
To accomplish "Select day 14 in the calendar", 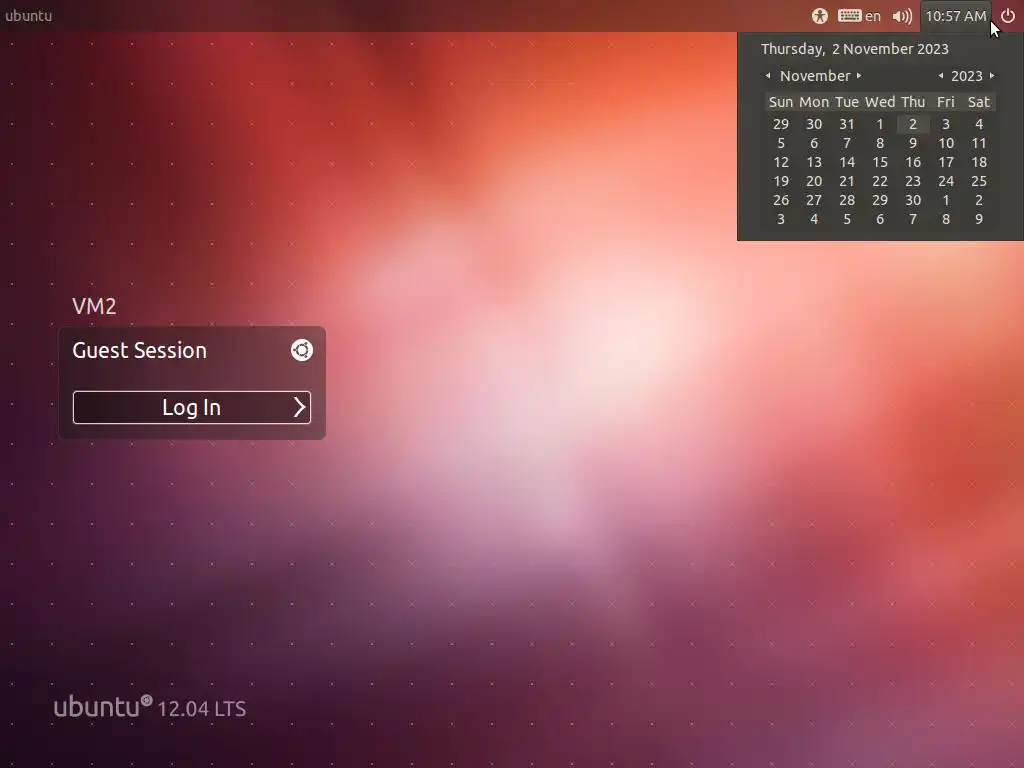I will click(x=847, y=162).
